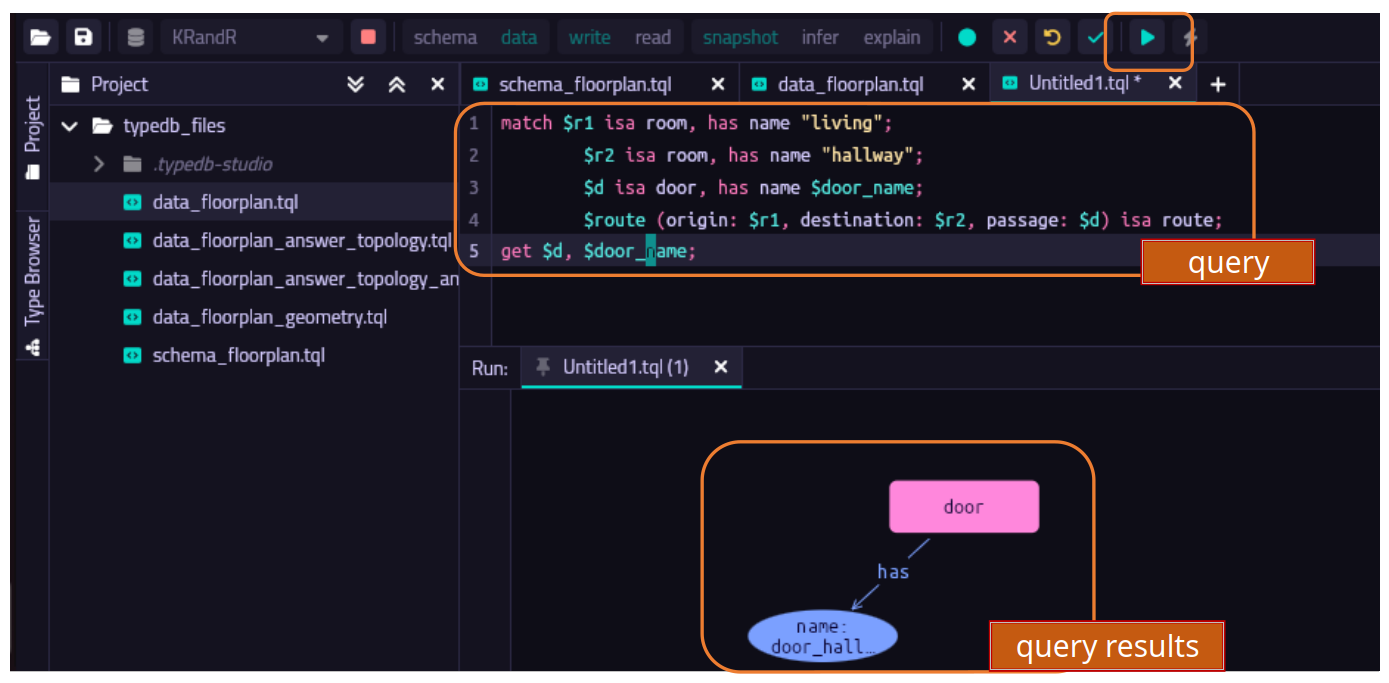
Task: Collapse the typedb_files folder
Action: (69, 126)
